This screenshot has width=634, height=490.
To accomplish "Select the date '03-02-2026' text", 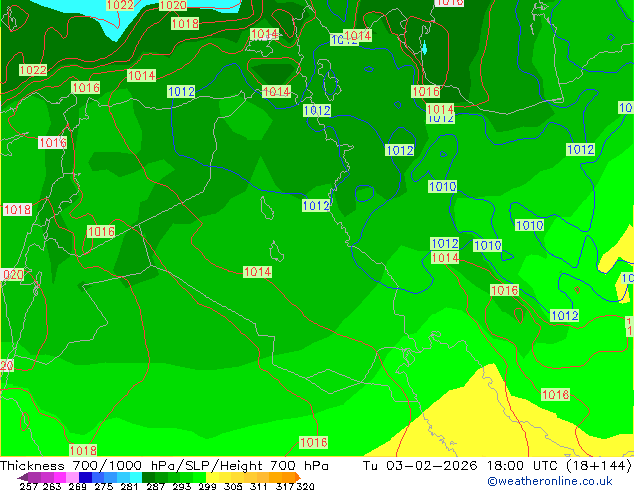I will (x=432, y=466).
